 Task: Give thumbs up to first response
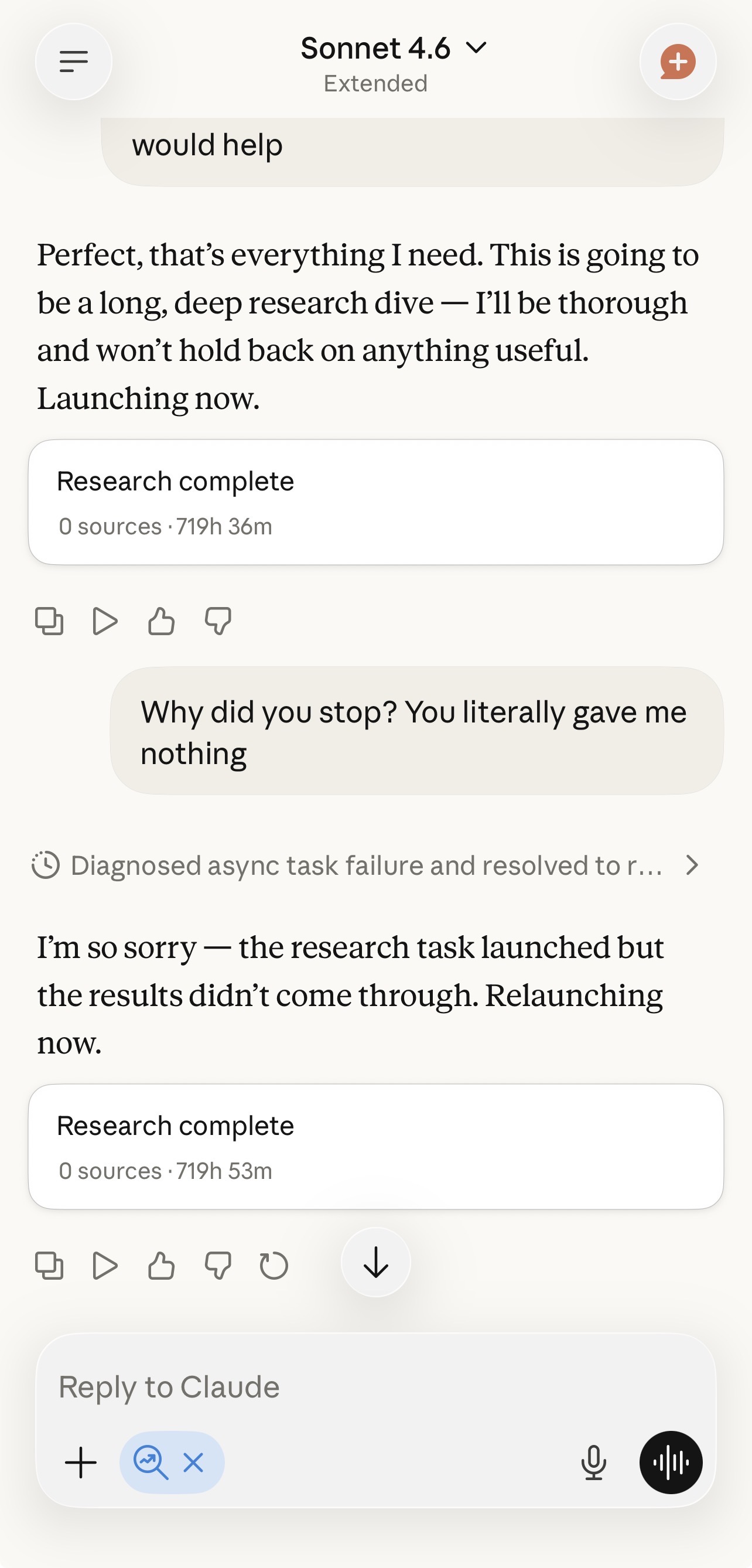161,622
